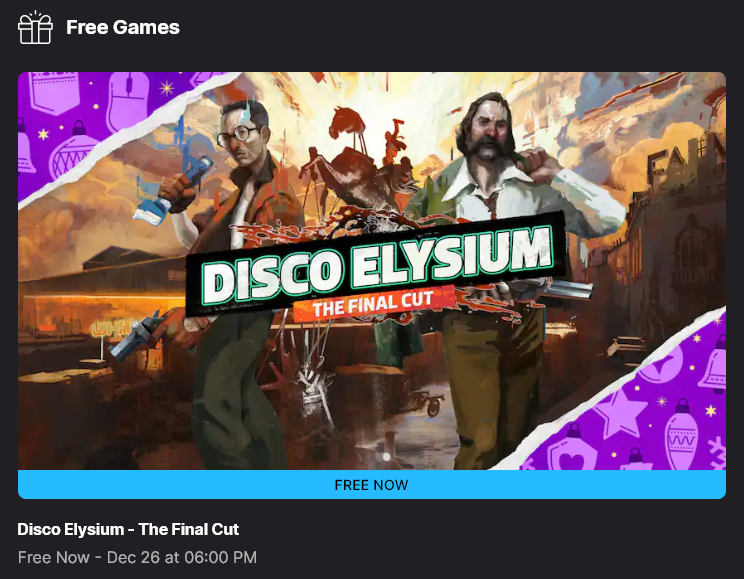Viewport: 744px width, 579px height.
Task: Click the small motor carriage on the street
Action: 427,402
